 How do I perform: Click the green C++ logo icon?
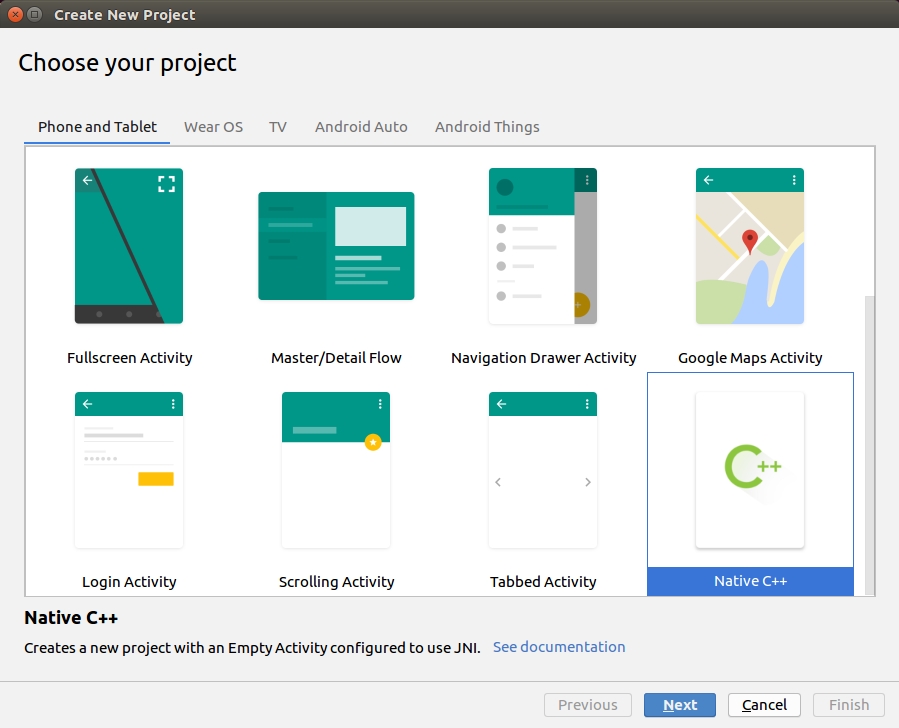tap(752, 467)
